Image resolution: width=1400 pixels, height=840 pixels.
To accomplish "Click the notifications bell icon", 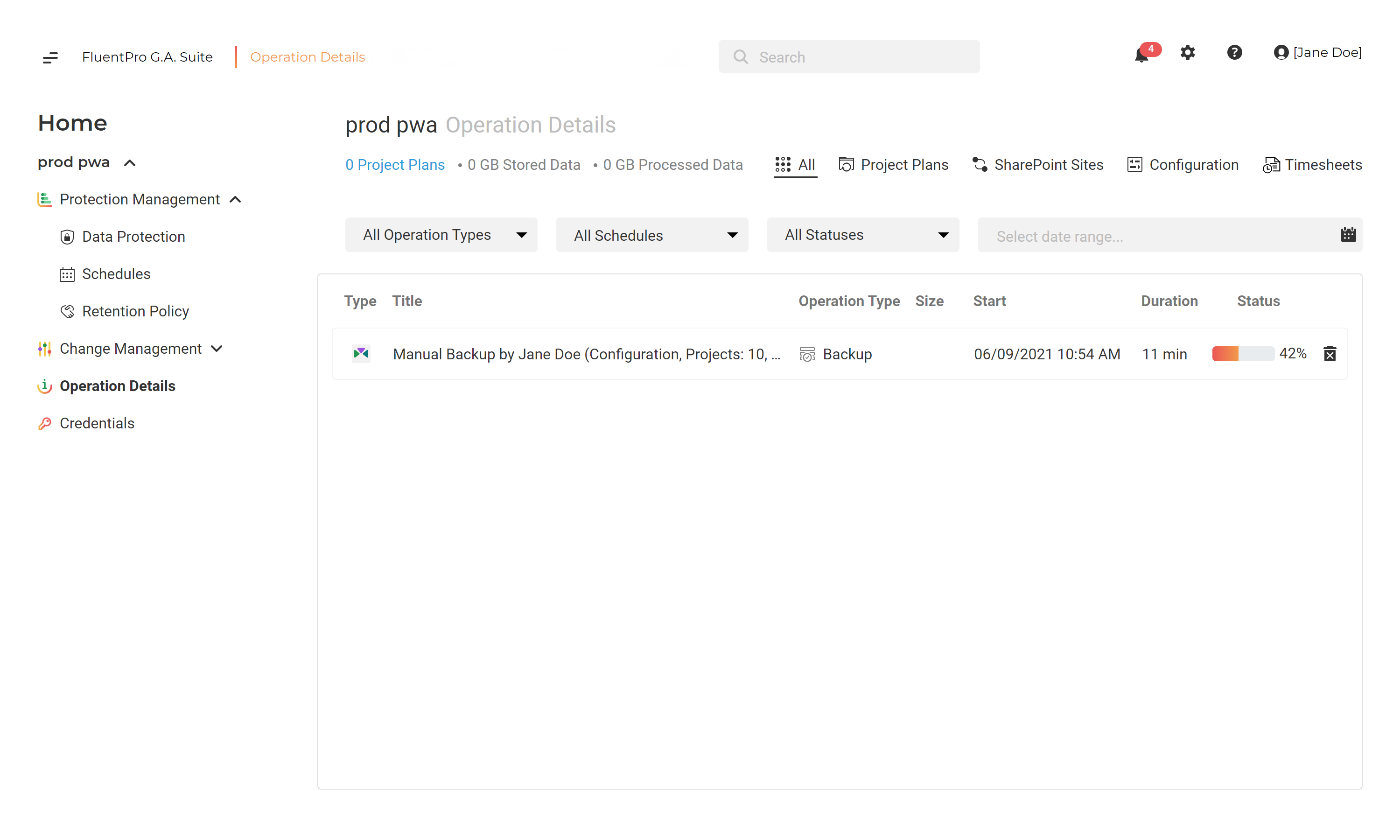I will click(1141, 55).
